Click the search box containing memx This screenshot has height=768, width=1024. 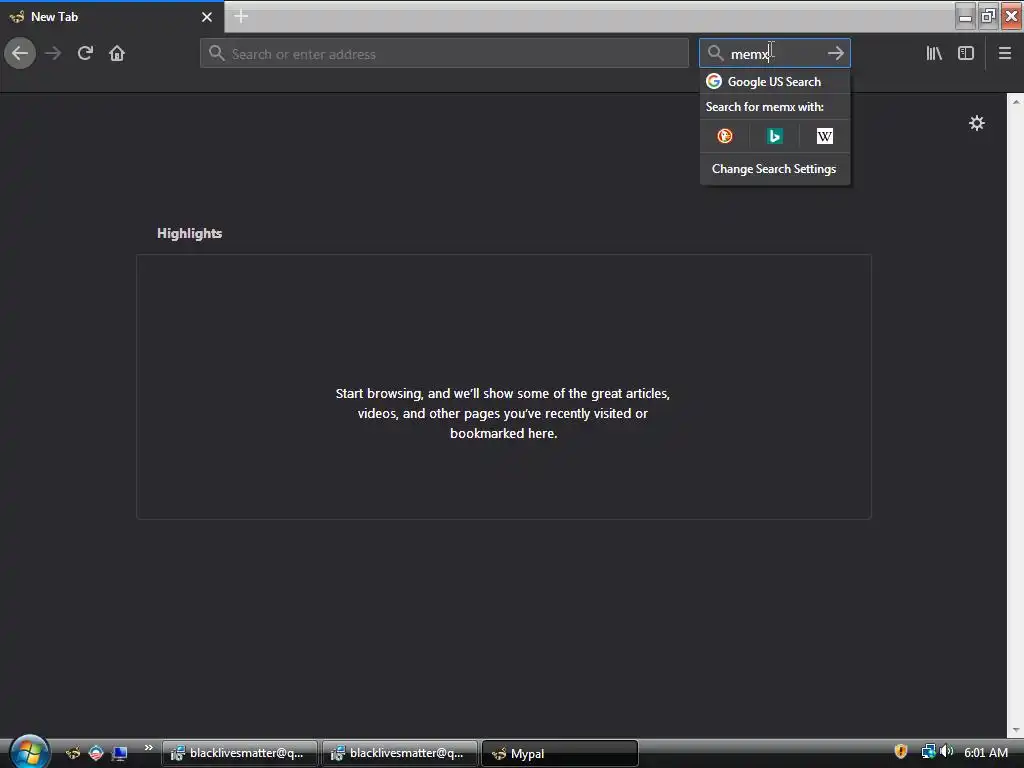coord(775,54)
